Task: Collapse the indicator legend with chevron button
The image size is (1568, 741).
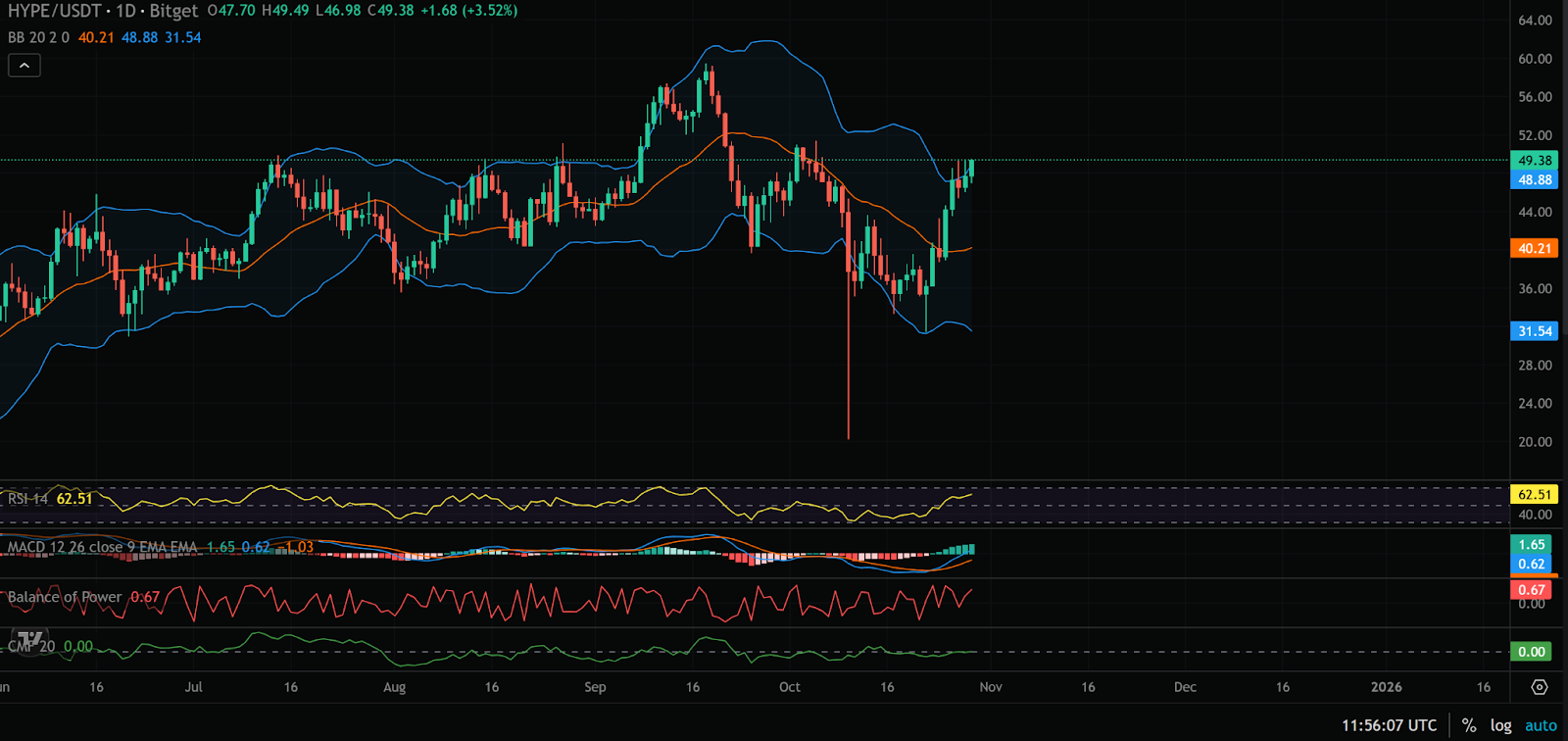Action: tap(24, 66)
